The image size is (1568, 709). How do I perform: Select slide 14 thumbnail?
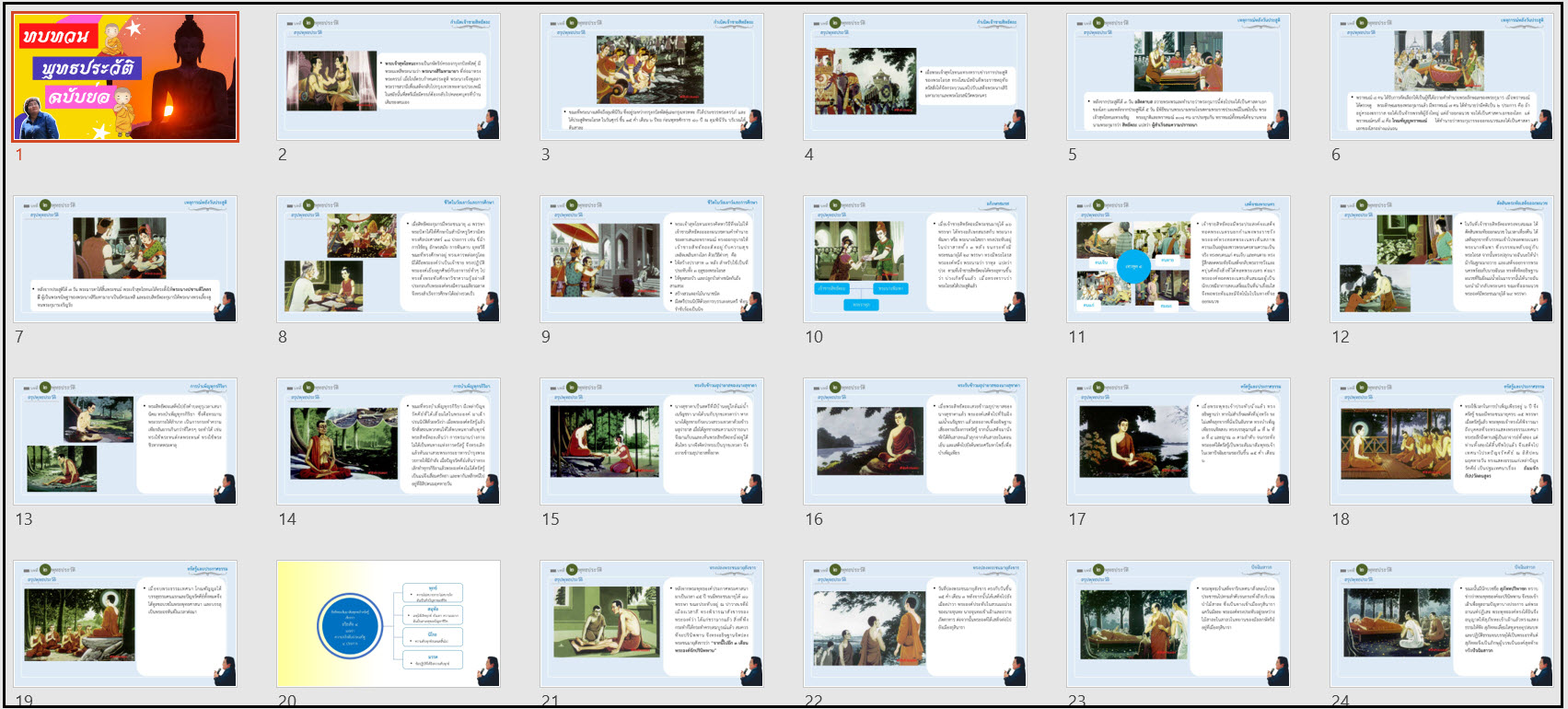click(389, 441)
